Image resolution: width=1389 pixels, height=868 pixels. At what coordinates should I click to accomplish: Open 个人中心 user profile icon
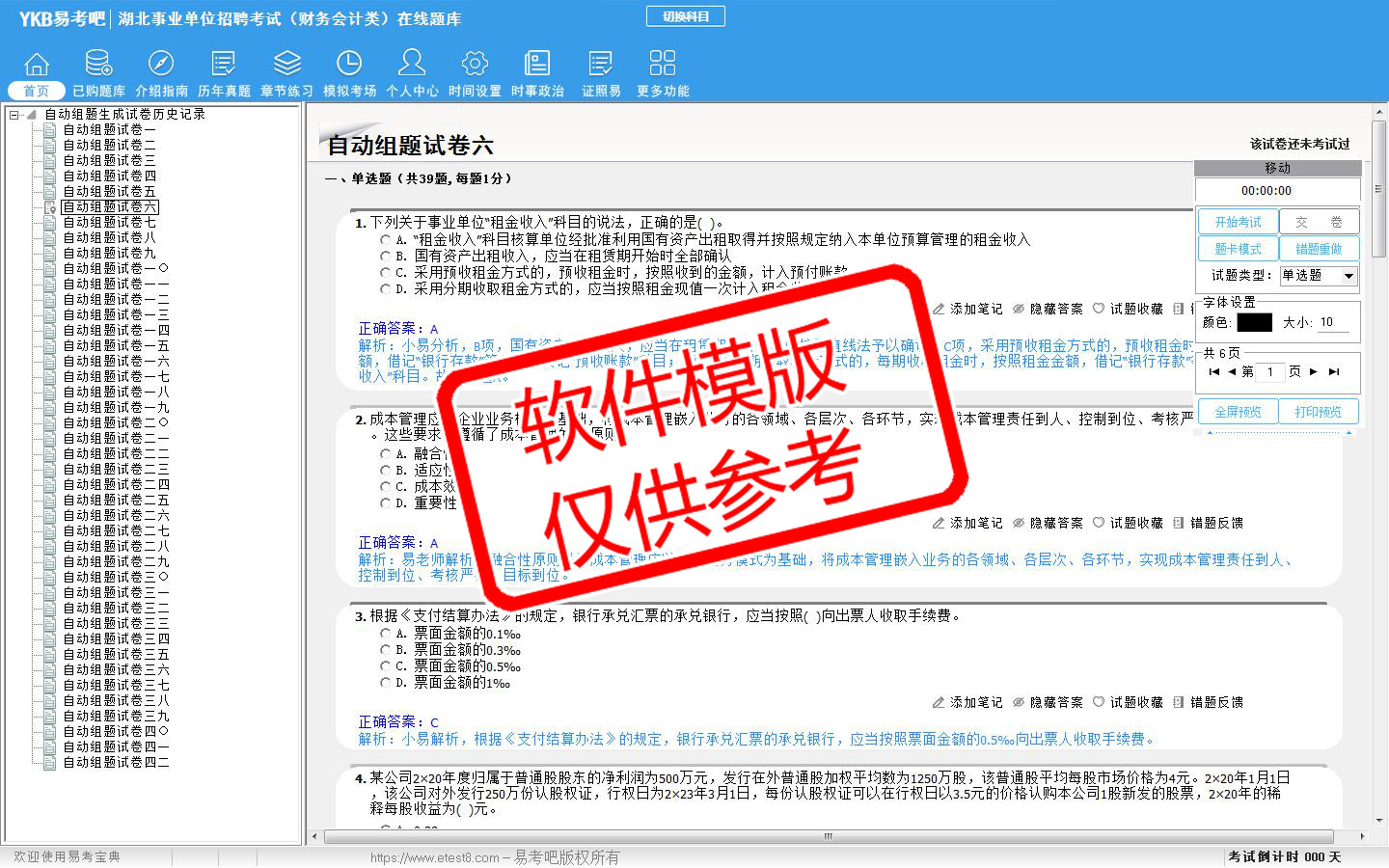412,65
